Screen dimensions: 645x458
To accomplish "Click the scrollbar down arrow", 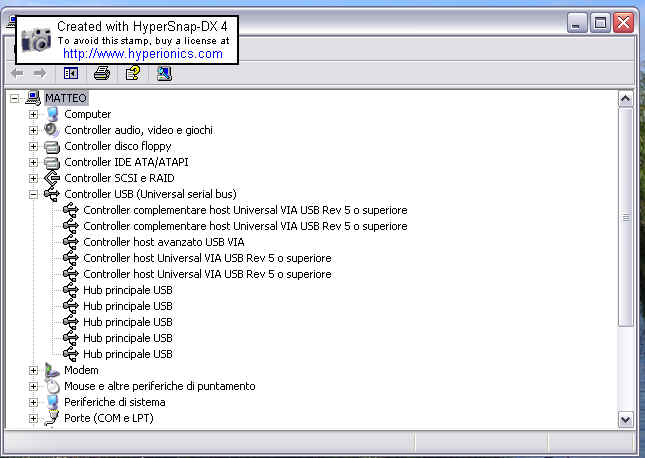I will [626, 420].
